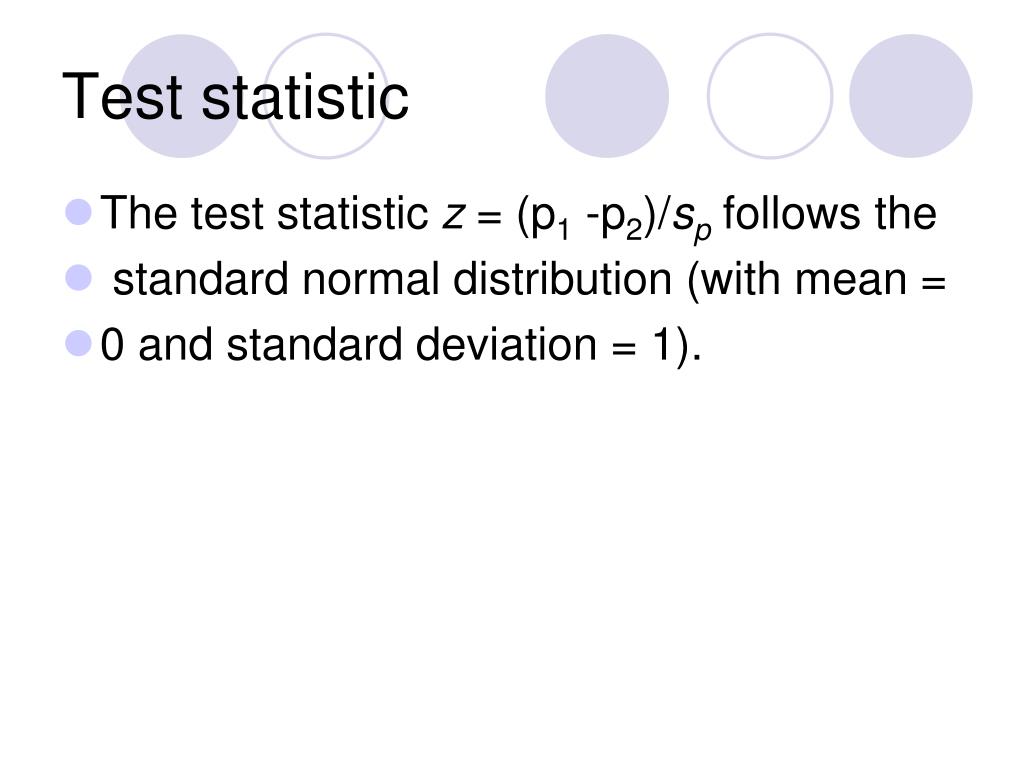Click the bullet beside 'The test statistic'
1024x768 pixels.
tap(79, 212)
